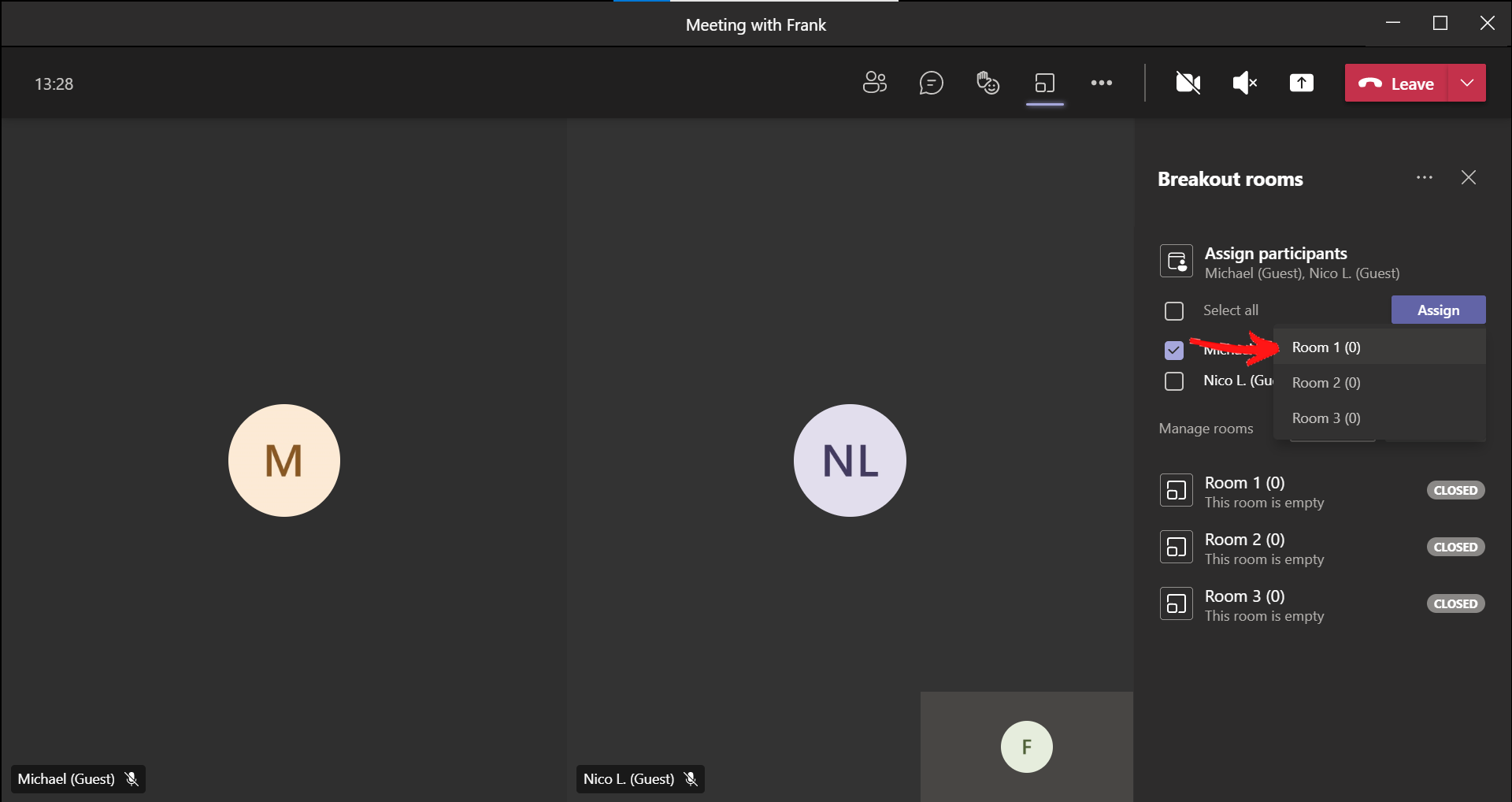Open breakout rooms panel more options

tap(1424, 178)
